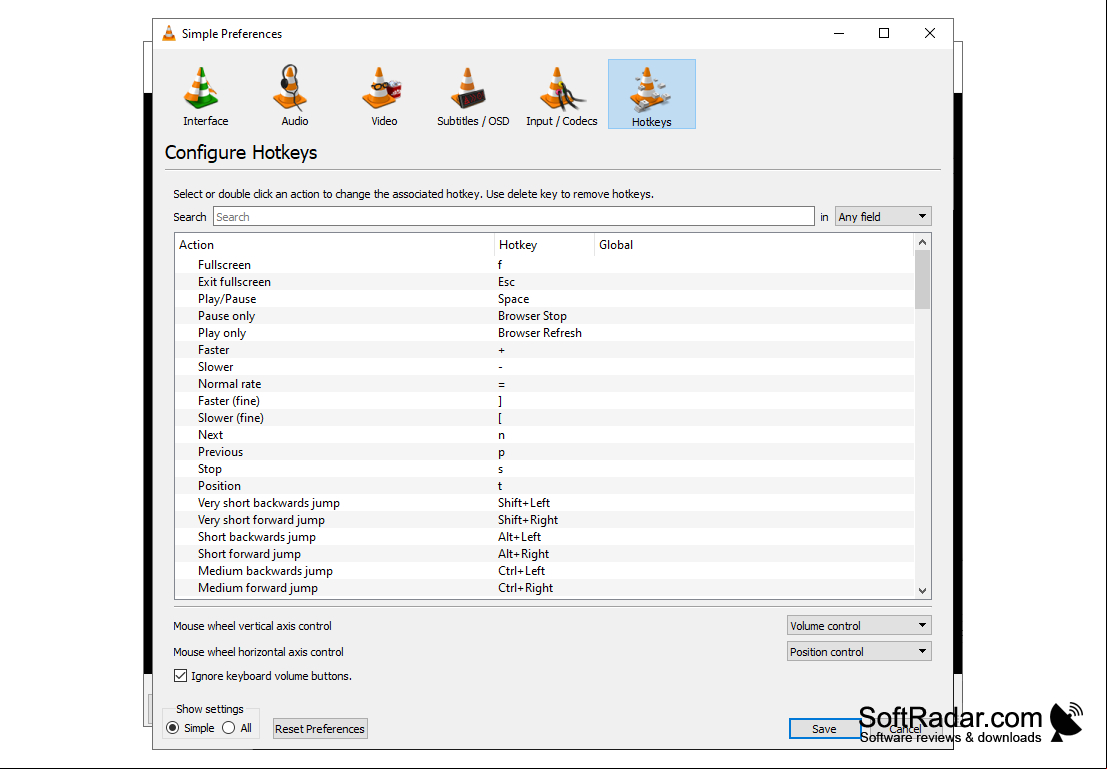Select Medium forward jump row
Image resolution: width=1107 pixels, height=769 pixels.
[x=544, y=588]
